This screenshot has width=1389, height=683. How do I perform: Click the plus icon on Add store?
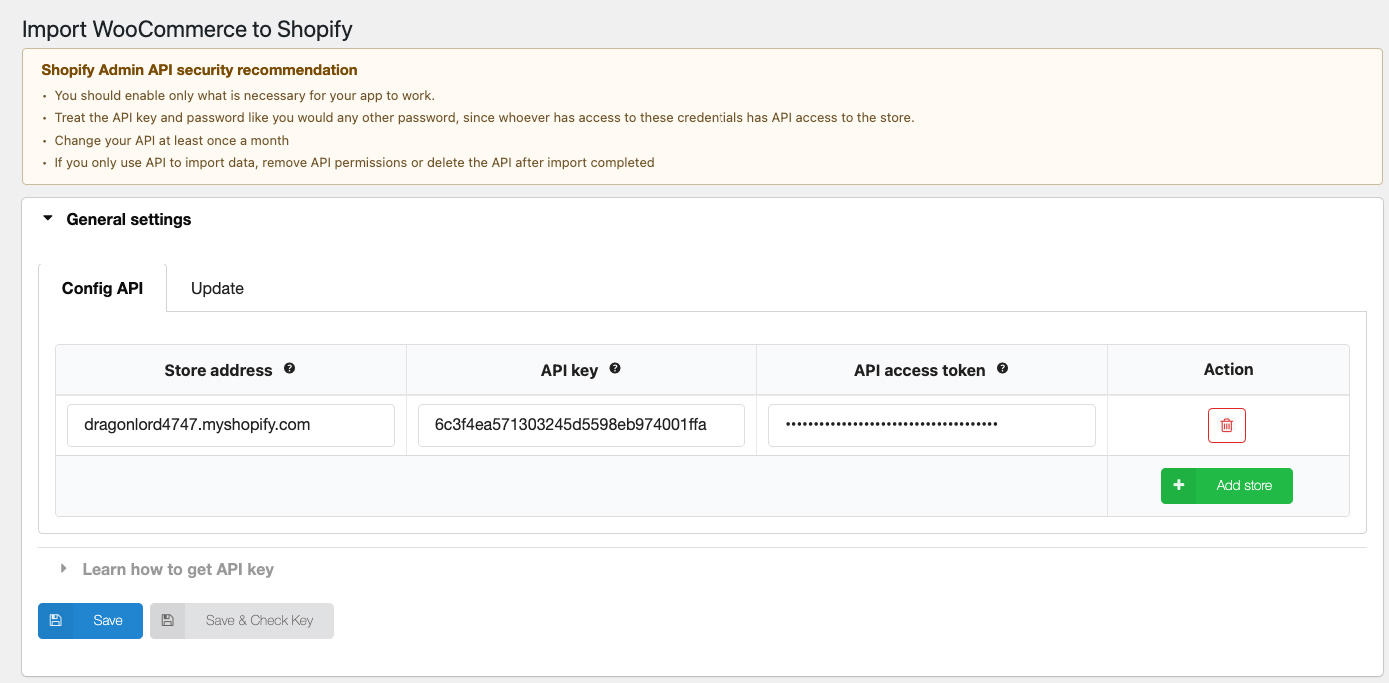1179,485
